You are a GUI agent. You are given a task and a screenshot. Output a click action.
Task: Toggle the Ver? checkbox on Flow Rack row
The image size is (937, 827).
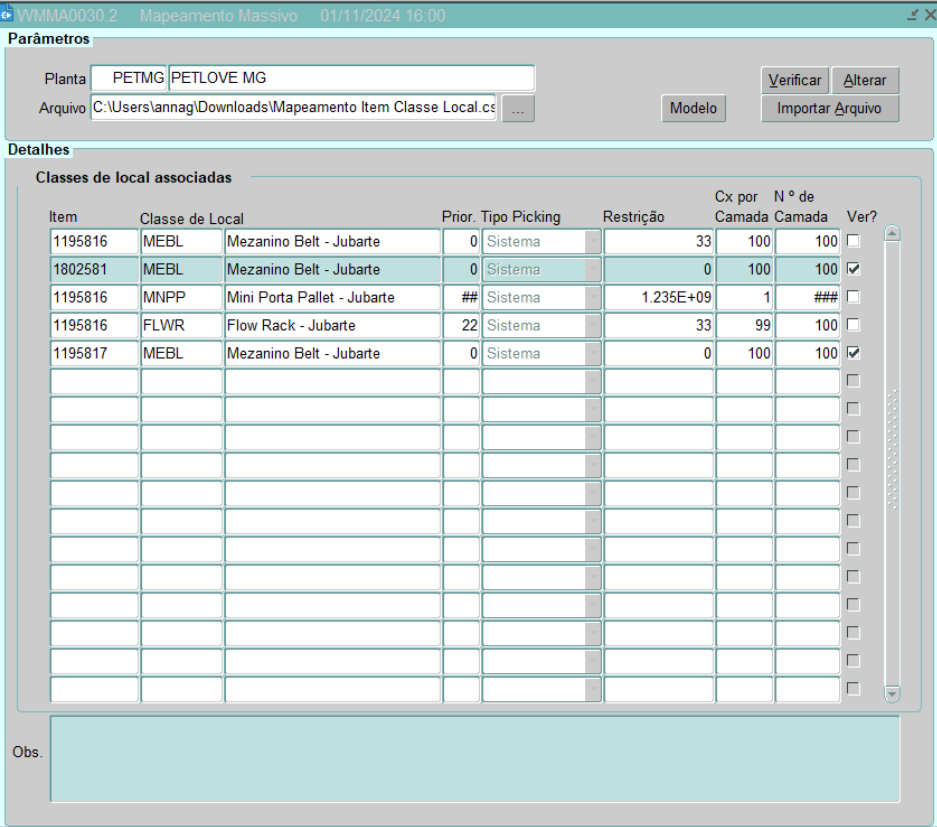pyautogui.click(x=853, y=325)
